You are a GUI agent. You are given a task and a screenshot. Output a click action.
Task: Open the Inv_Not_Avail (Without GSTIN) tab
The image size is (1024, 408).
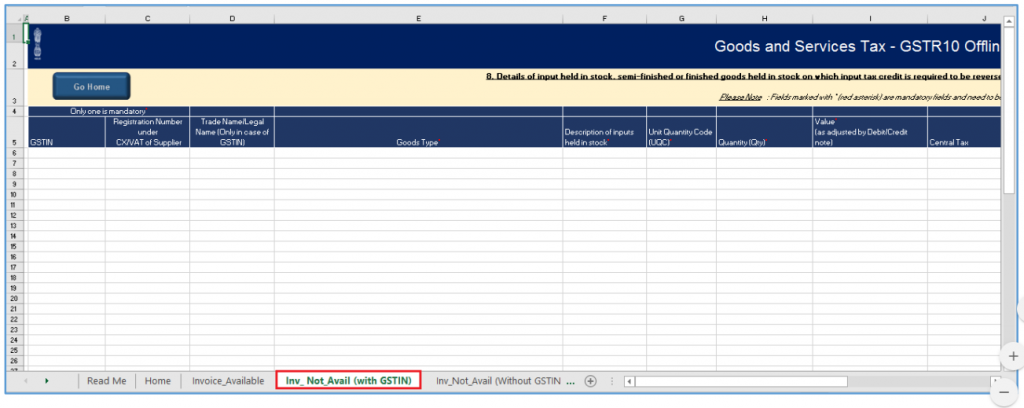(498, 381)
